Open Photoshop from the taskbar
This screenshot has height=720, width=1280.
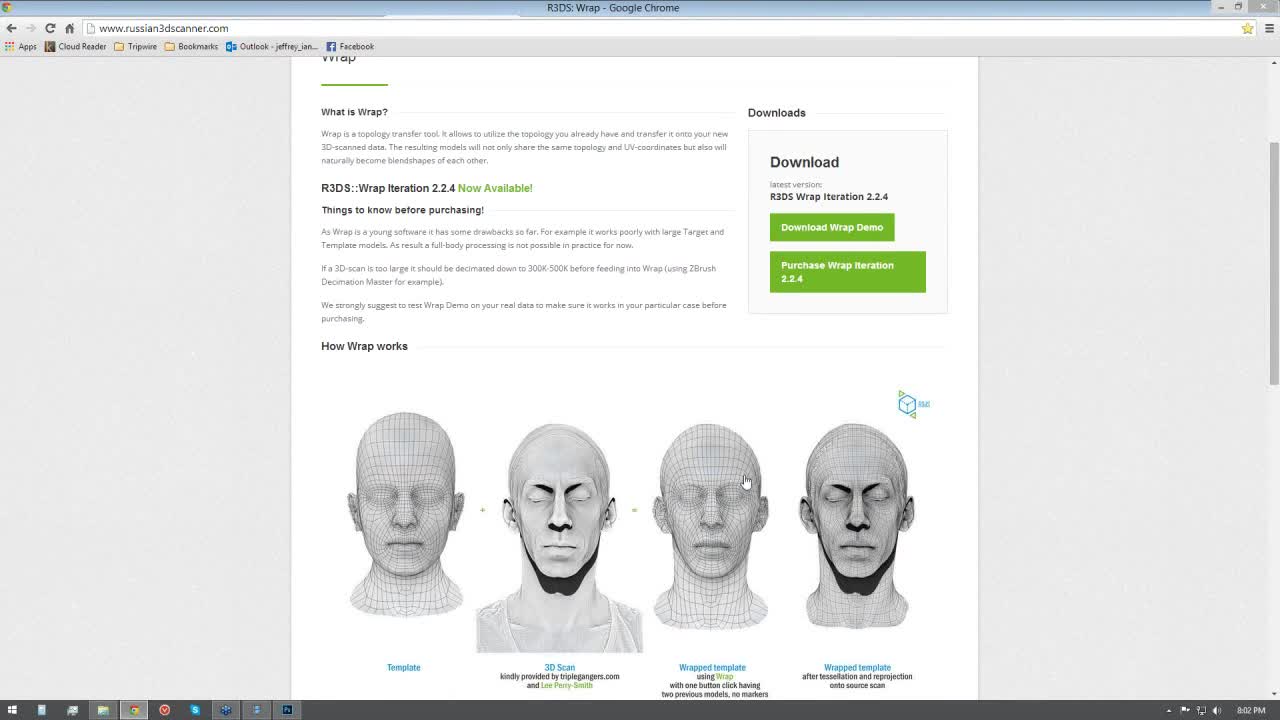287,710
